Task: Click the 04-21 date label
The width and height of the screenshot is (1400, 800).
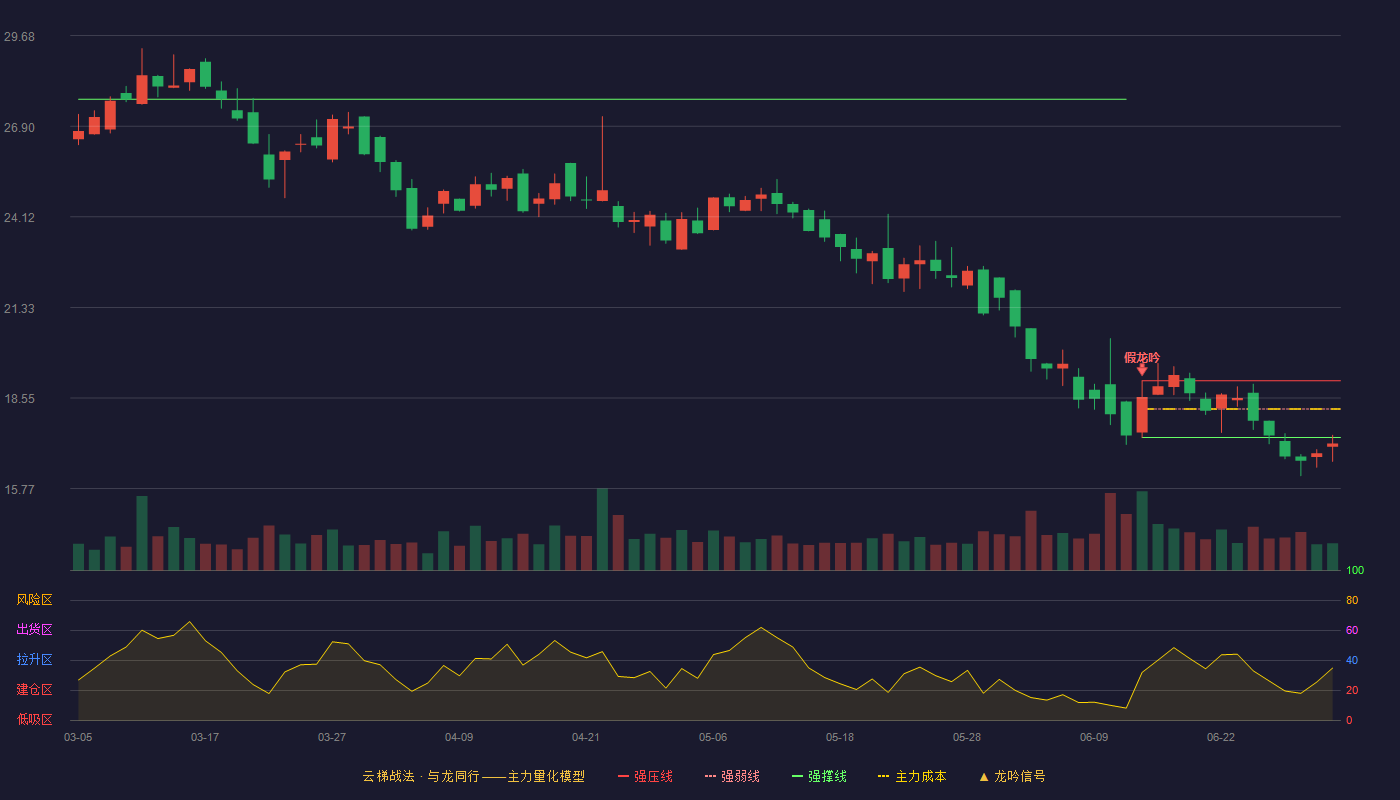Action: coord(586,737)
